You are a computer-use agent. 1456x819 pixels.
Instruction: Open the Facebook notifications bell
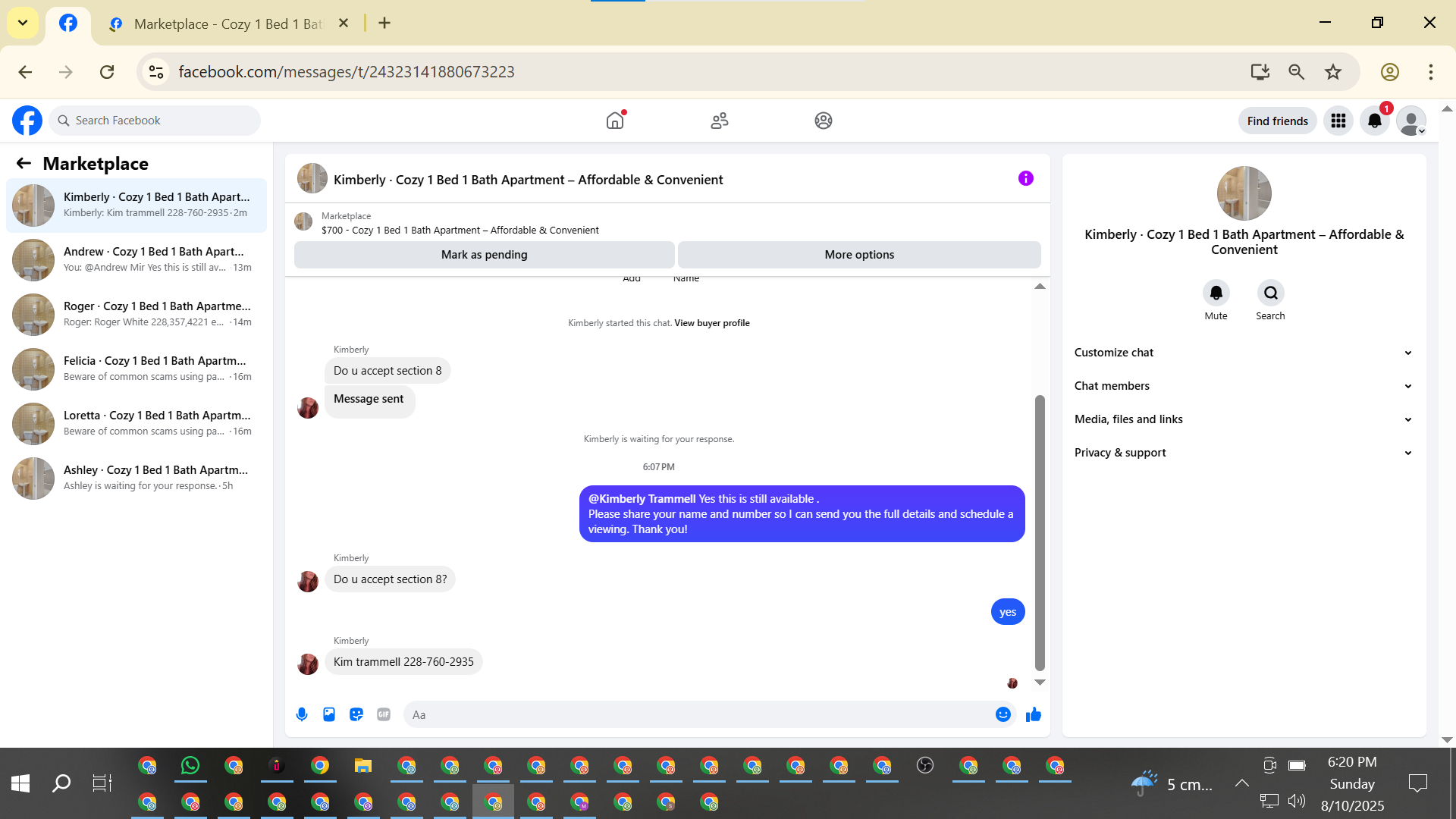1374,121
